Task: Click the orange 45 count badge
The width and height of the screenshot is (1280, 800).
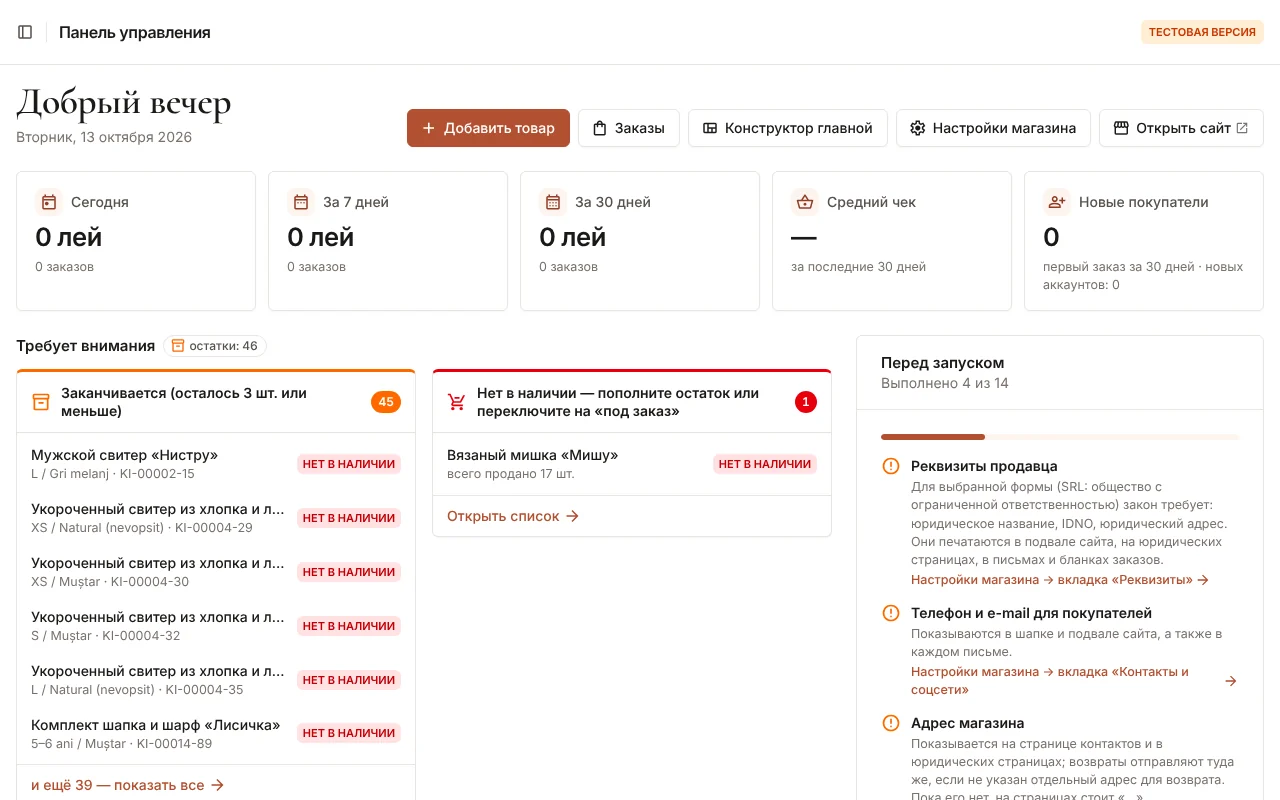Action: pos(386,402)
